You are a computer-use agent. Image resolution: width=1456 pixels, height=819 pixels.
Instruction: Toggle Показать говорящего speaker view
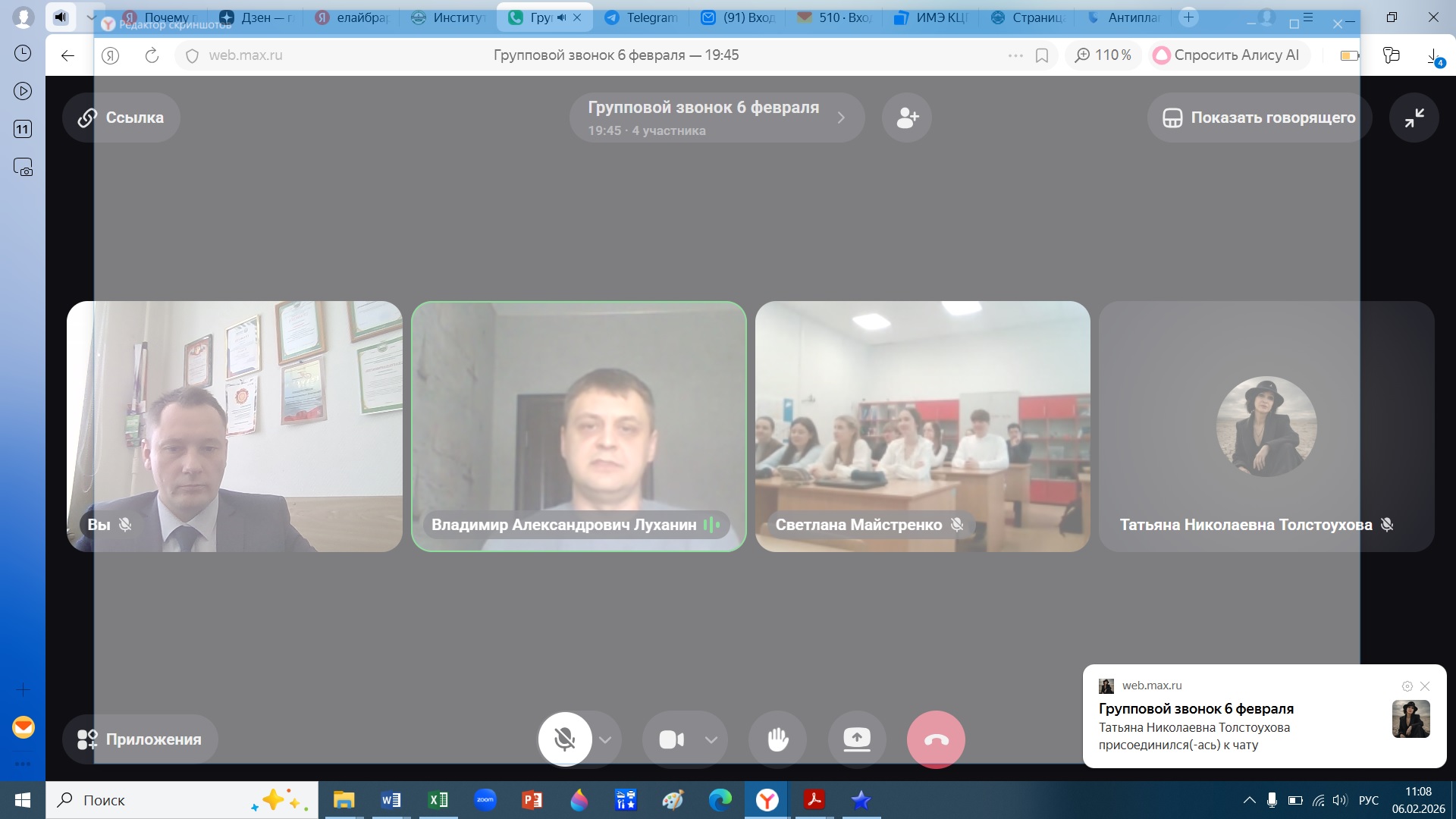(1259, 118)
